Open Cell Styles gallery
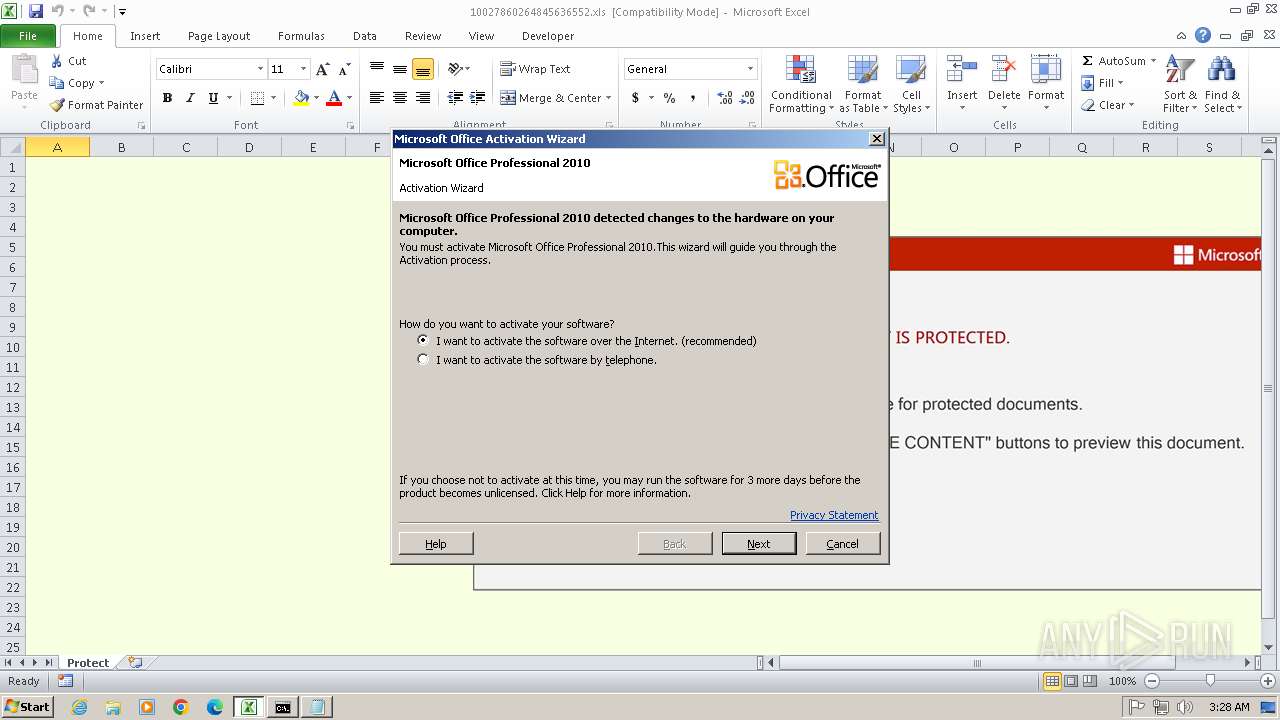This screenshot has height=720, width=1280. [910, 85]
